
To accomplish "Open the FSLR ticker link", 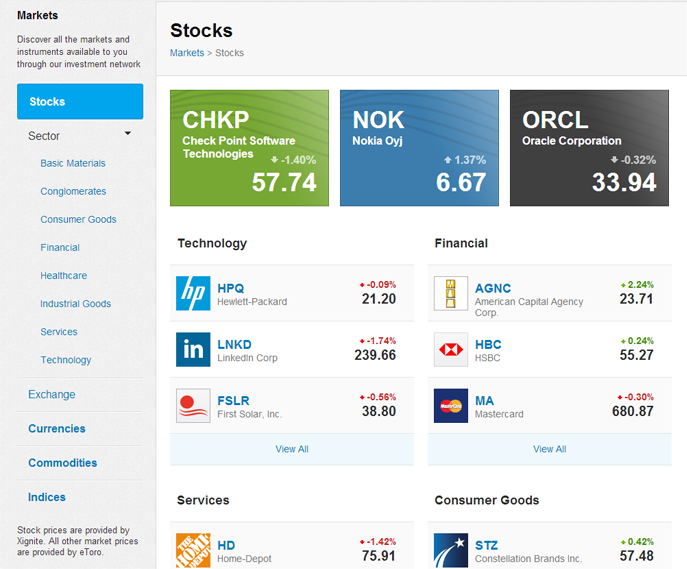I will pyautogui.click(x=234, y=401).
